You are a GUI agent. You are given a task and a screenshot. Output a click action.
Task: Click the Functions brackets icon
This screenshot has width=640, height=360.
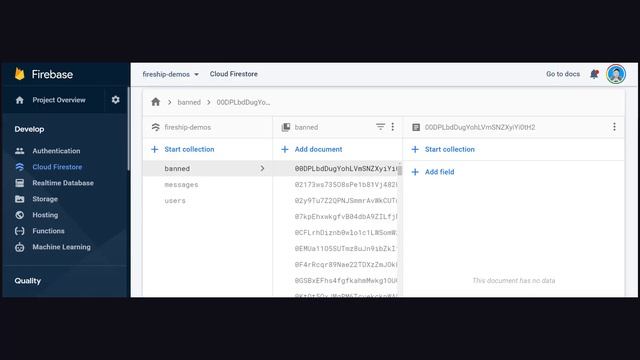[x=20, y=231]
